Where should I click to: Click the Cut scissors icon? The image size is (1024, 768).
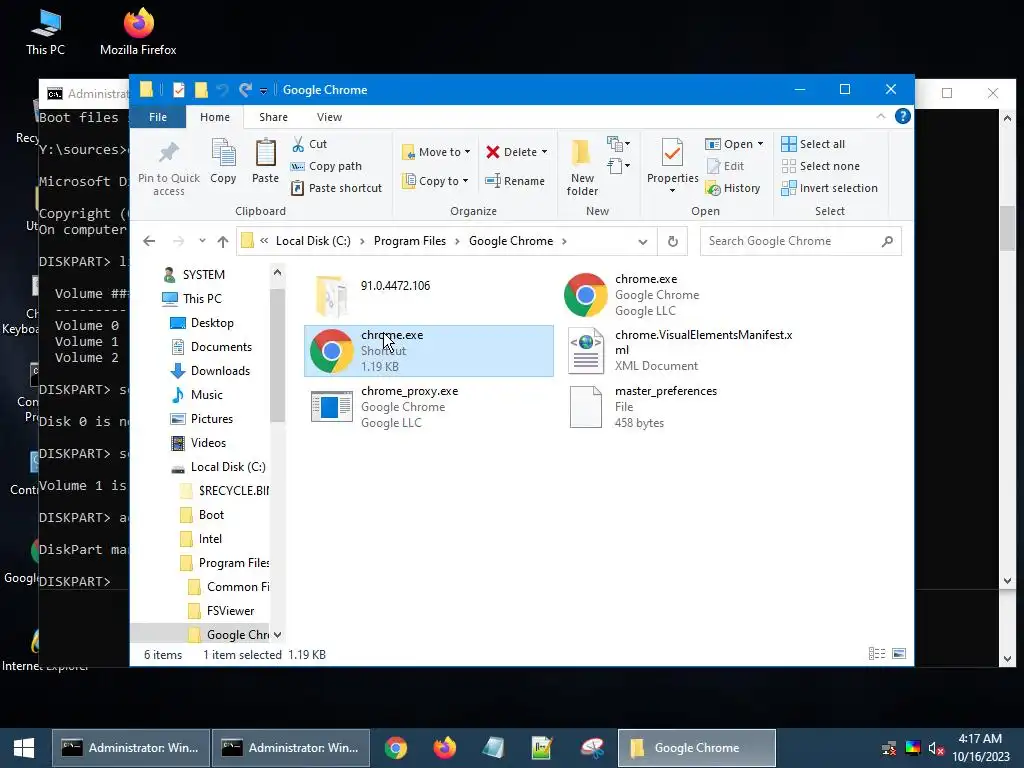298,144
